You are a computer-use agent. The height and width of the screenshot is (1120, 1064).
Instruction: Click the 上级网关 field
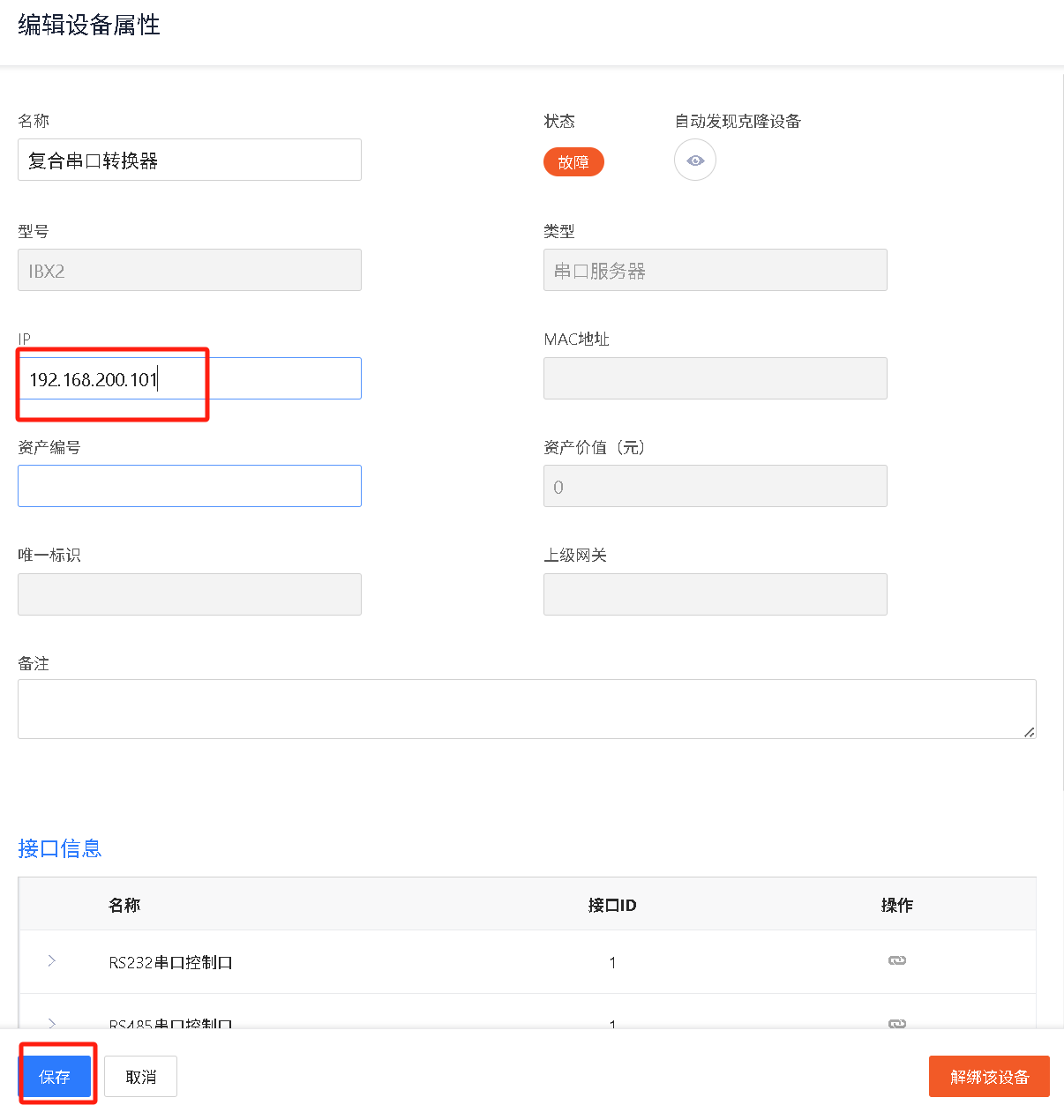coord(715,594)
